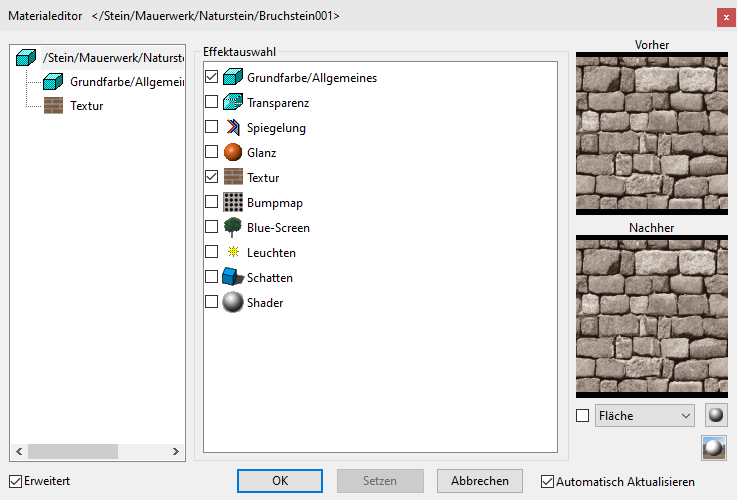The width and height of the screenshot is (737, 500).
Task: Select the /Stein/Mauerwerk/Naturst root tree node
Action: (x=113, y=58)
